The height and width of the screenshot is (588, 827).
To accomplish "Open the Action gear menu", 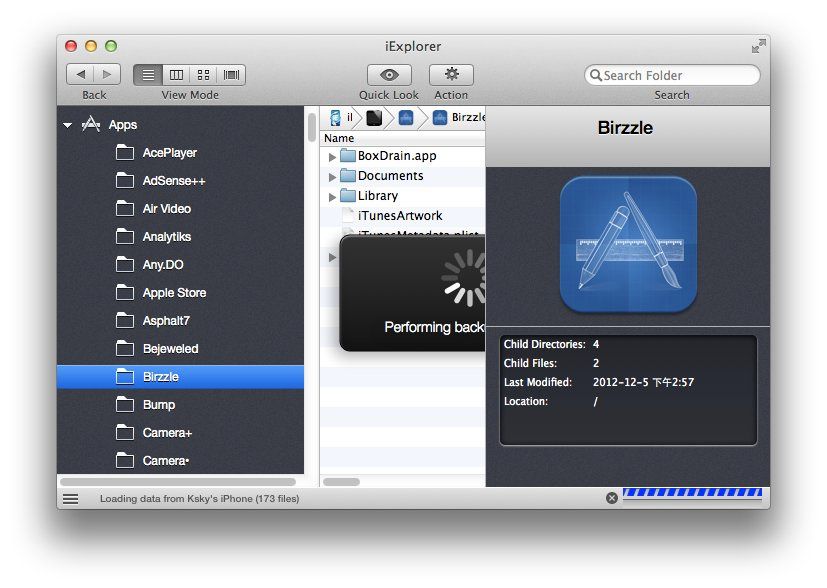I will pyautogui.click(x=451, y=75).
